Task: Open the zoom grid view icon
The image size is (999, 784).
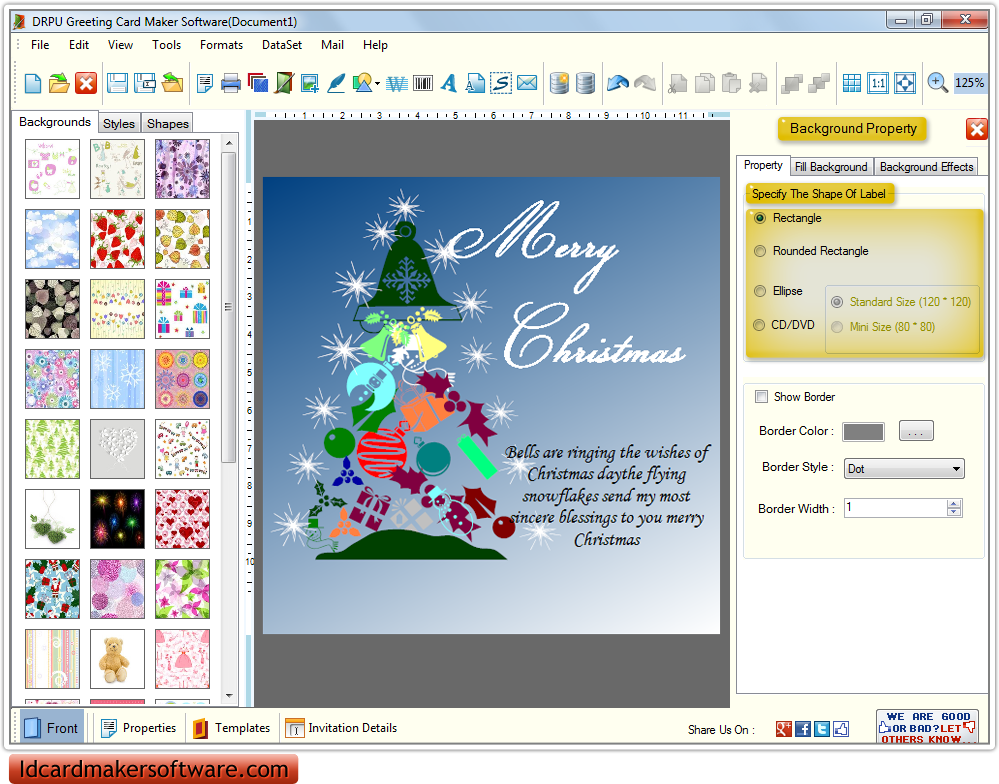Action: [852, 83]
